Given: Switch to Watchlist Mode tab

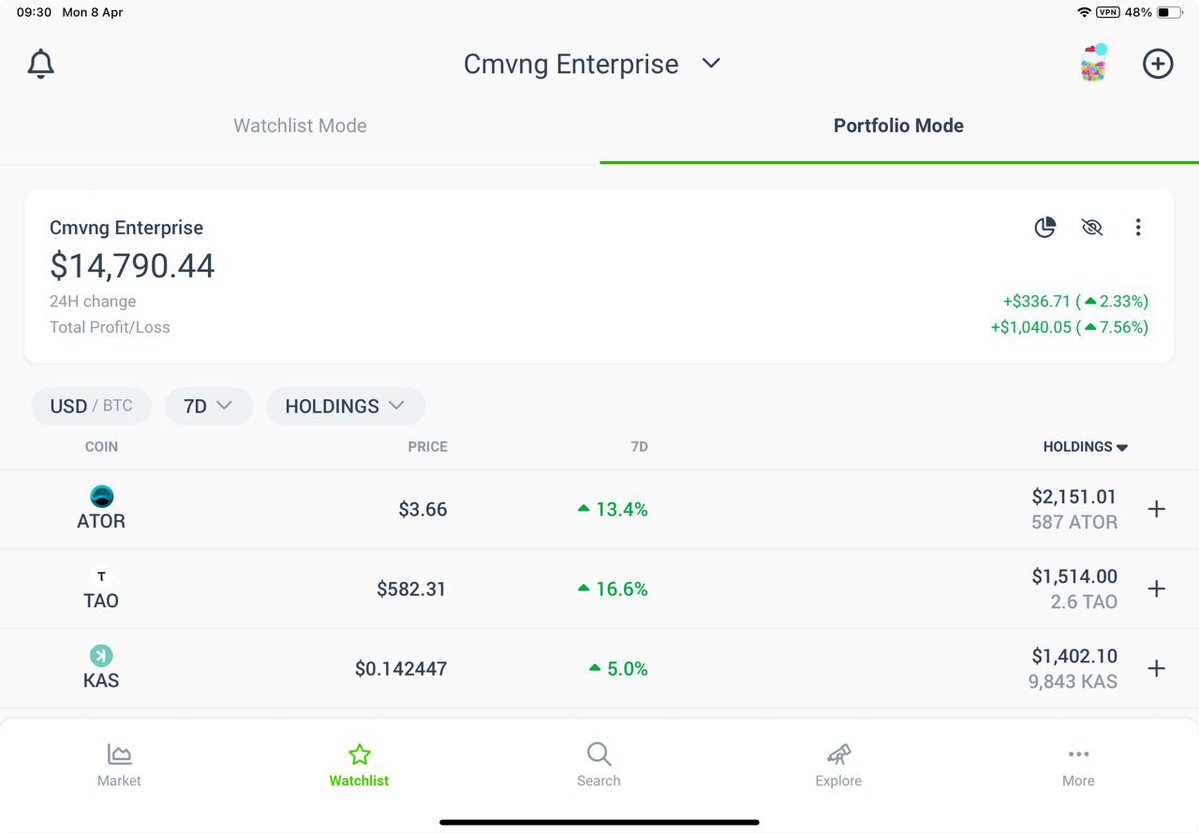Looking at the screenshot, I should pos(300,126).
